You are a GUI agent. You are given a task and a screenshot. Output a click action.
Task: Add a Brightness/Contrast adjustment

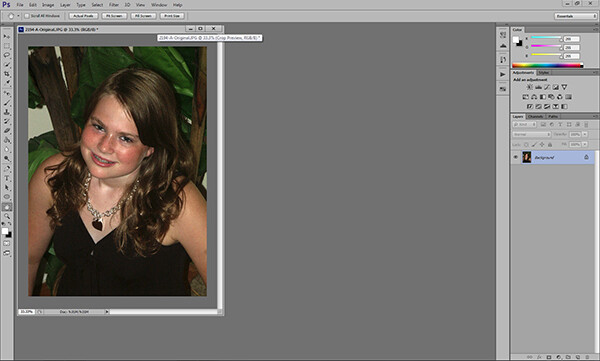pos(530,87)
